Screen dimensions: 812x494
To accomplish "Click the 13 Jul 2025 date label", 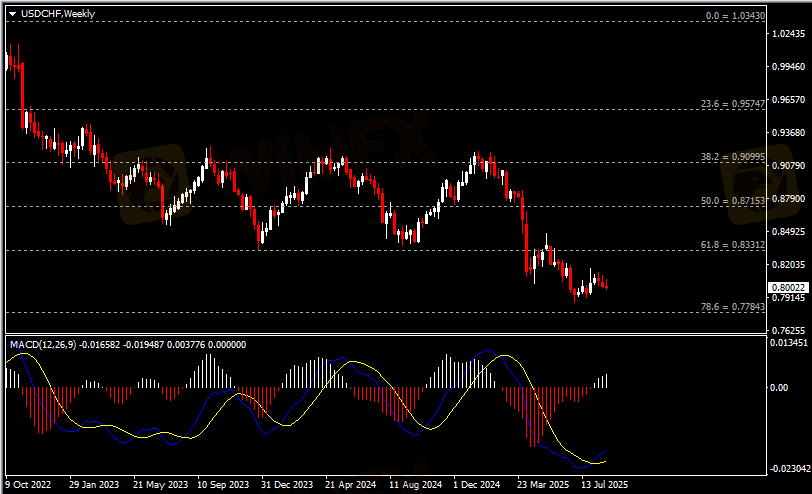I will pos(604,485).
